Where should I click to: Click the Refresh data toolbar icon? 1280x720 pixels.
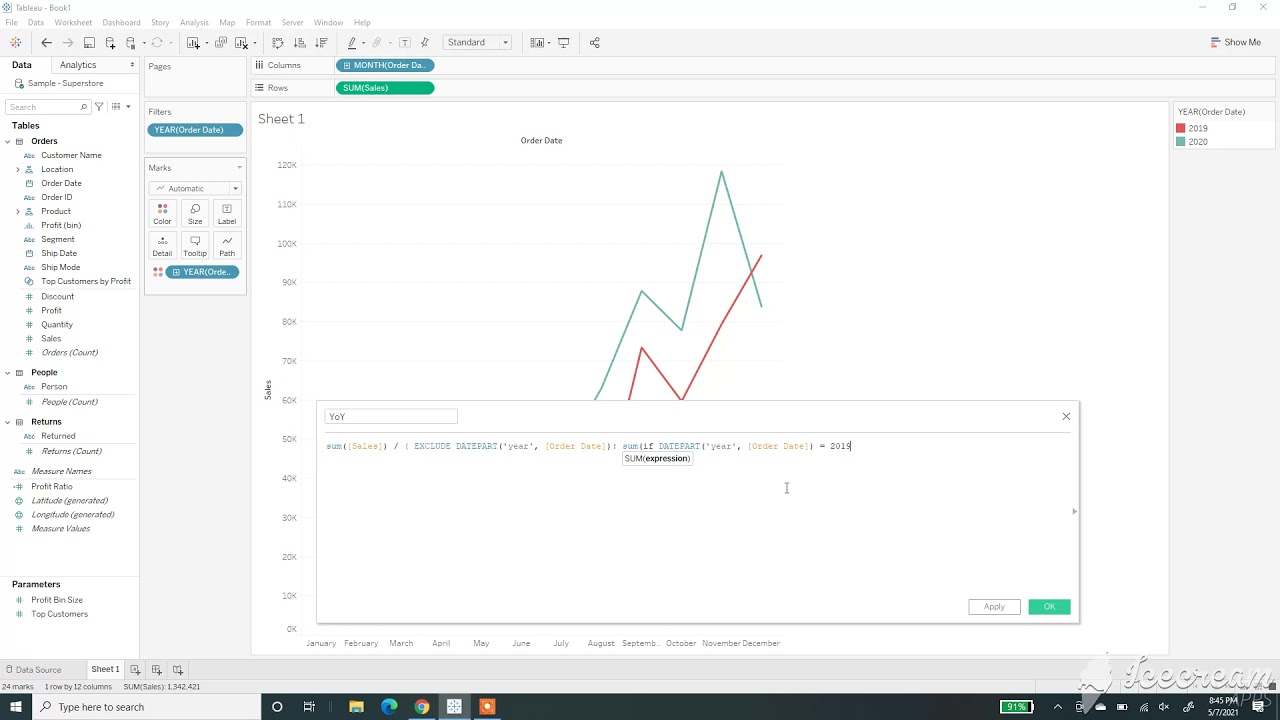157,43
